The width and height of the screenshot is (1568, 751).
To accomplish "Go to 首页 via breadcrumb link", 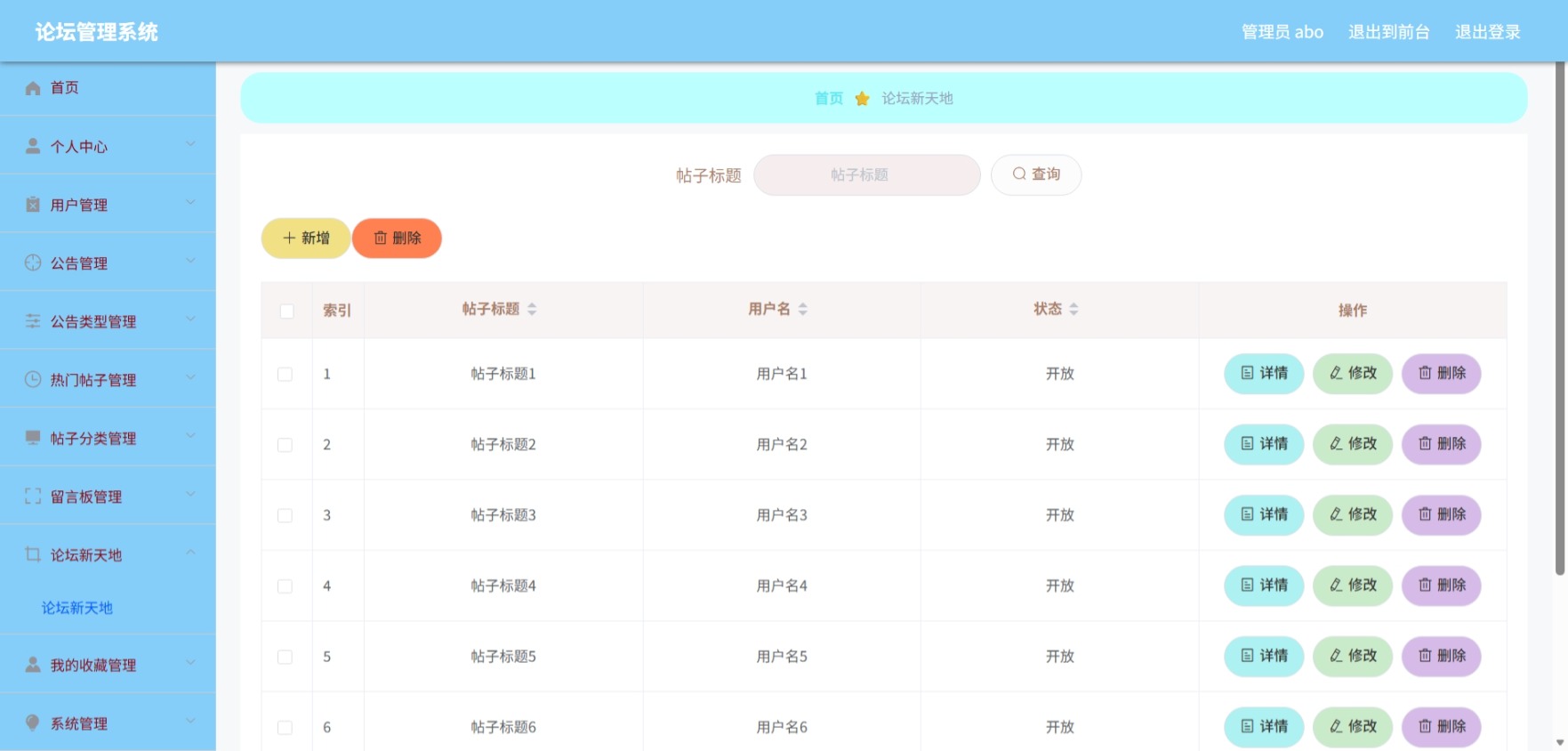I will 829,99.
